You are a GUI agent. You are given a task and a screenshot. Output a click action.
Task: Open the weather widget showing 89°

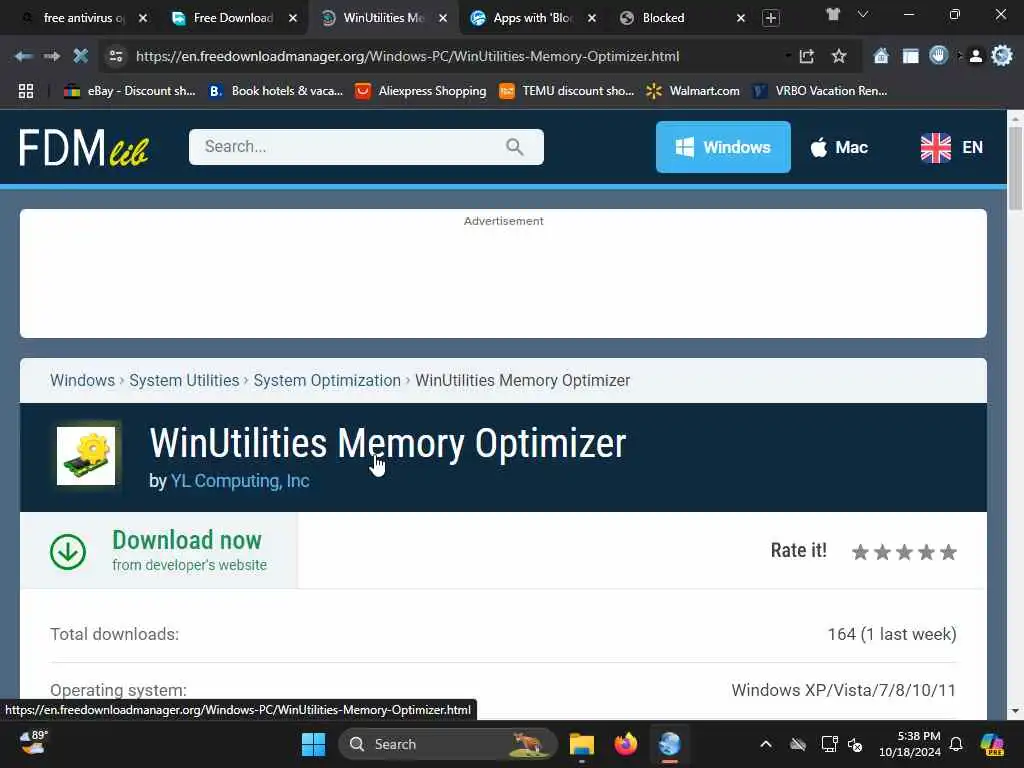[33, 743]
